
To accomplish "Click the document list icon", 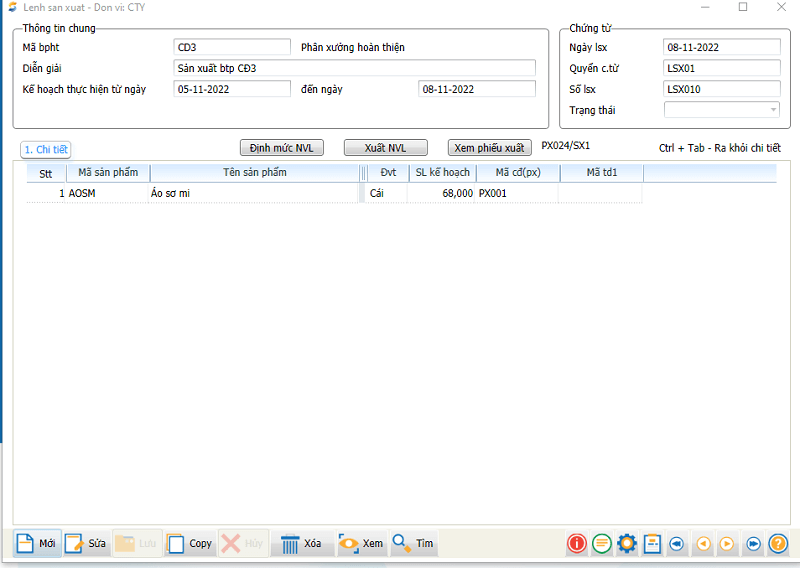I will (x=652, y=544).
